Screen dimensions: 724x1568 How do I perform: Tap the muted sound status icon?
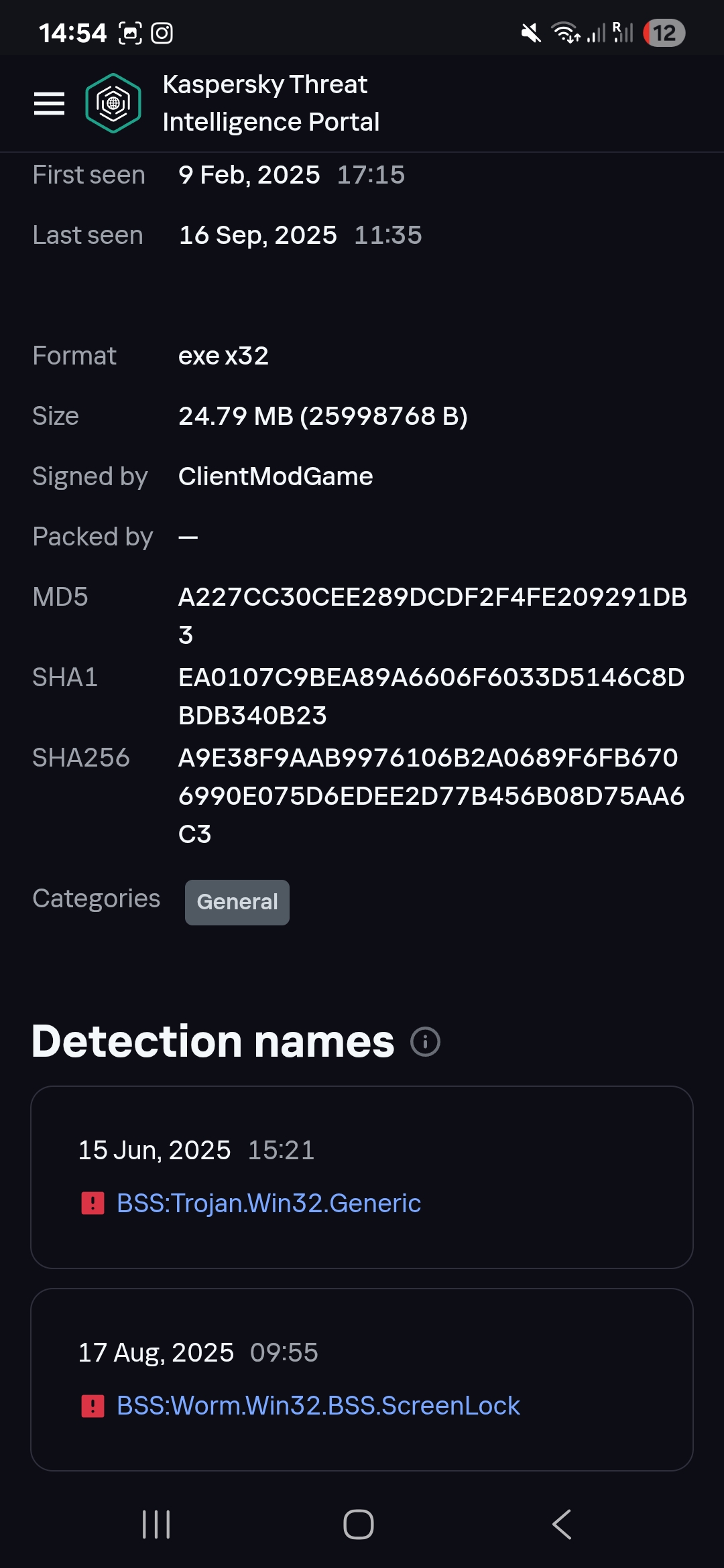tap(531, 33)
